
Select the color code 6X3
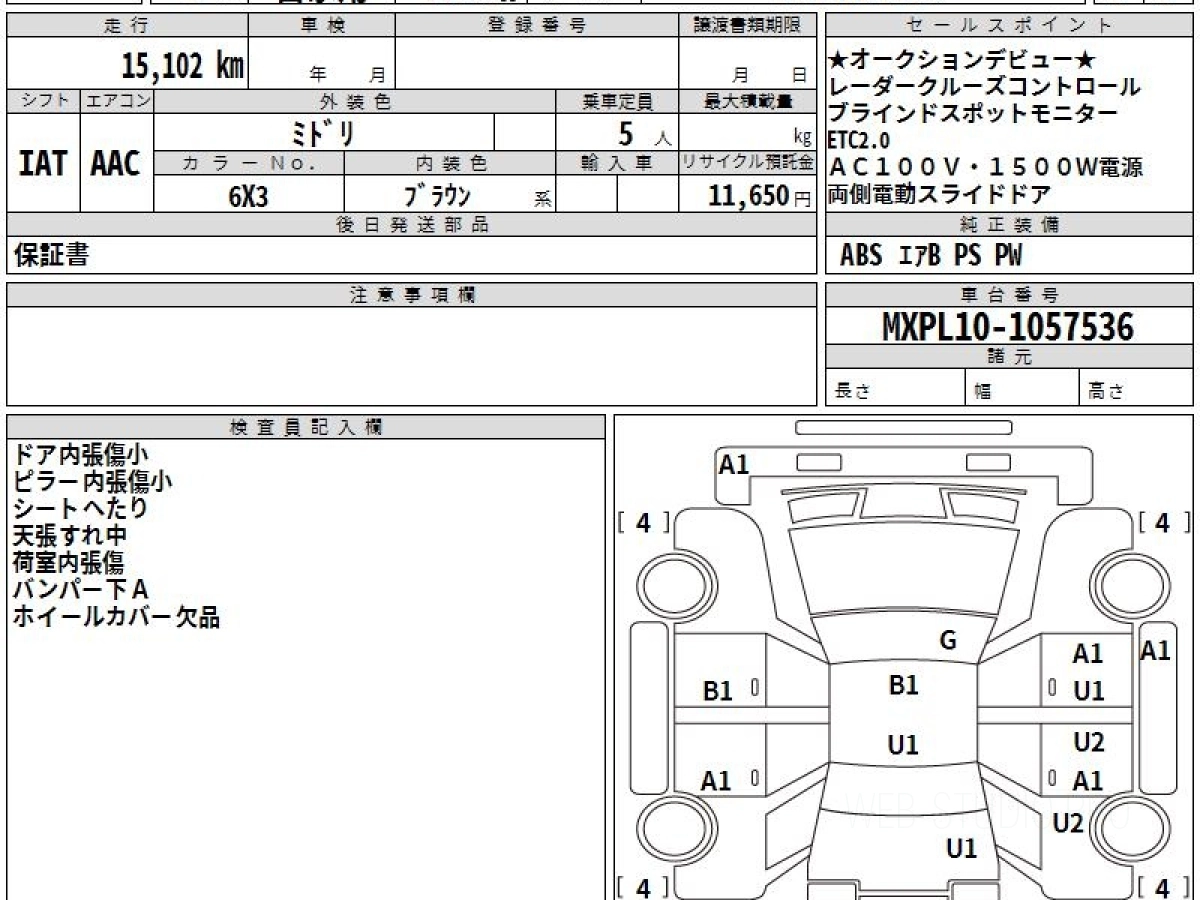click(249, 196)
